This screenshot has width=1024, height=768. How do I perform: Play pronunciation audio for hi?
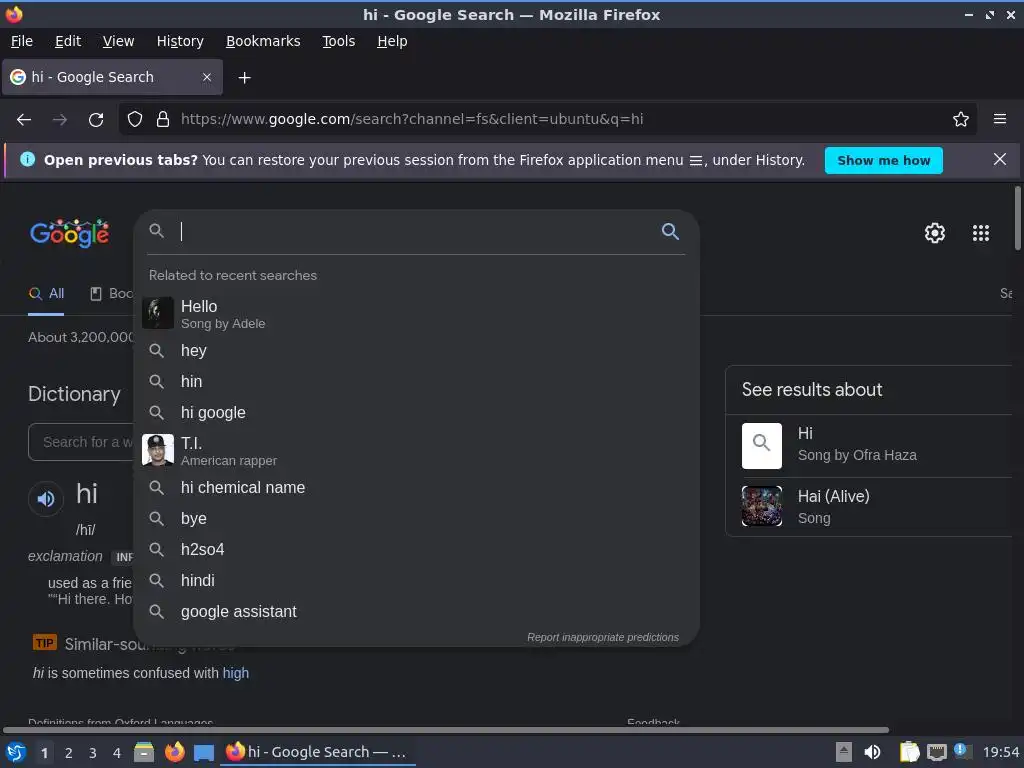pyautogui.click(x=45, y=499)
